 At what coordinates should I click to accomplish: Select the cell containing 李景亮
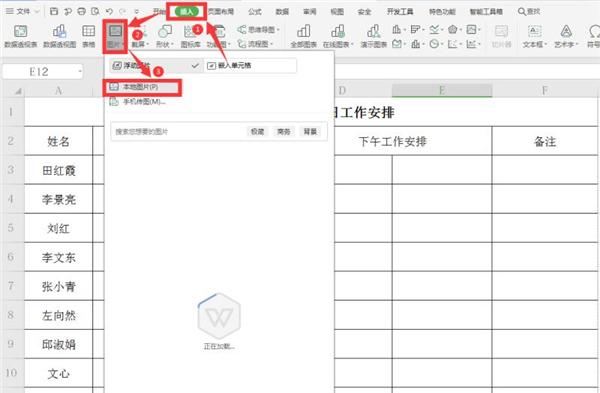59,199
